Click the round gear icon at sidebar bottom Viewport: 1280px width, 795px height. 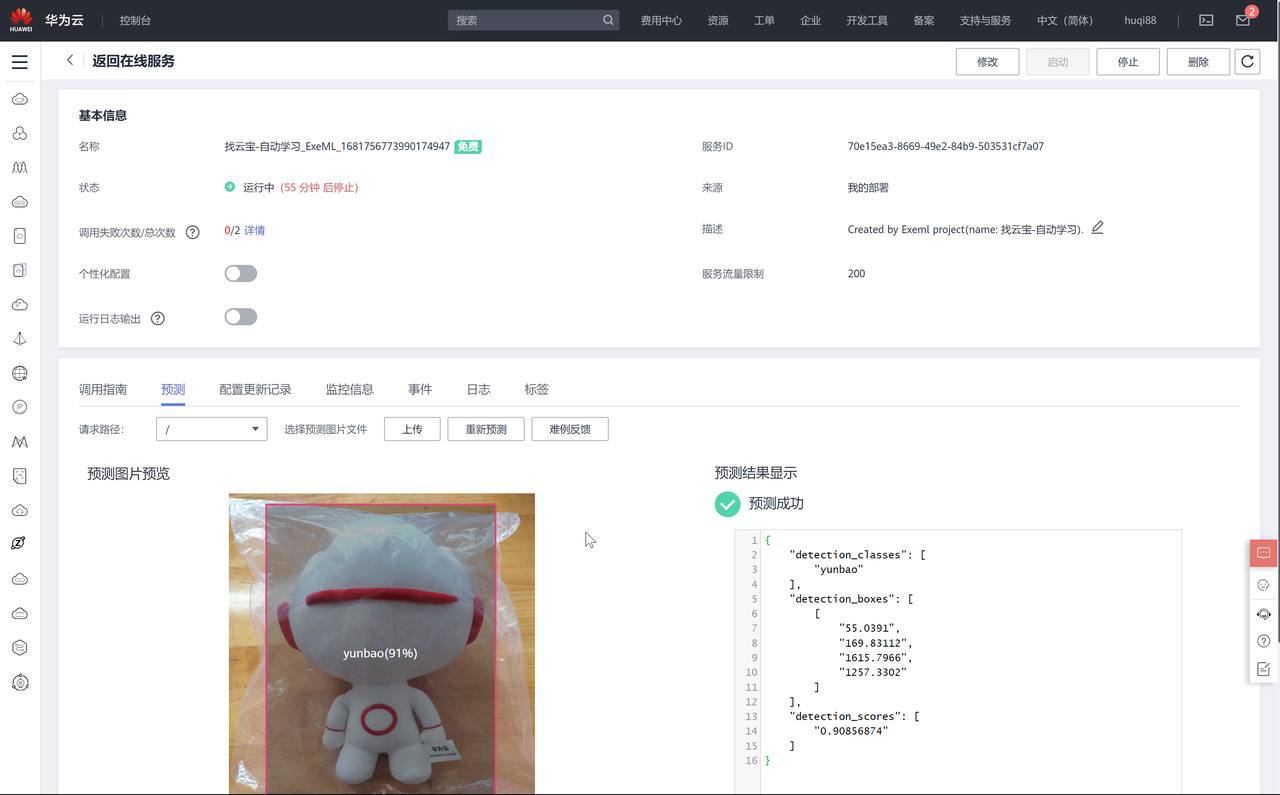coord(20,683)
